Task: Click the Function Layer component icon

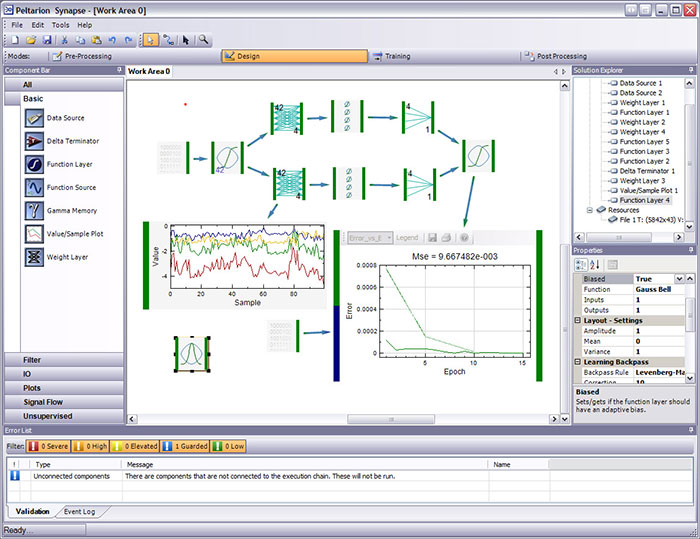Action: pos(33,164)
